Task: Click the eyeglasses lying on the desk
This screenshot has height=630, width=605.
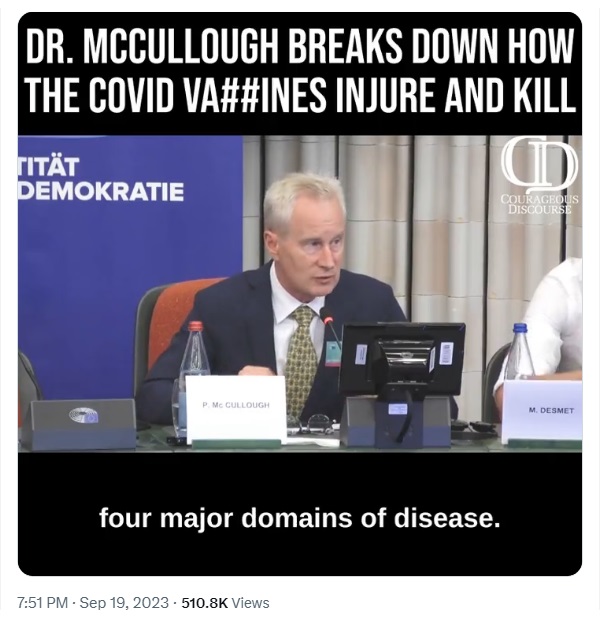Action: [317, 425]
